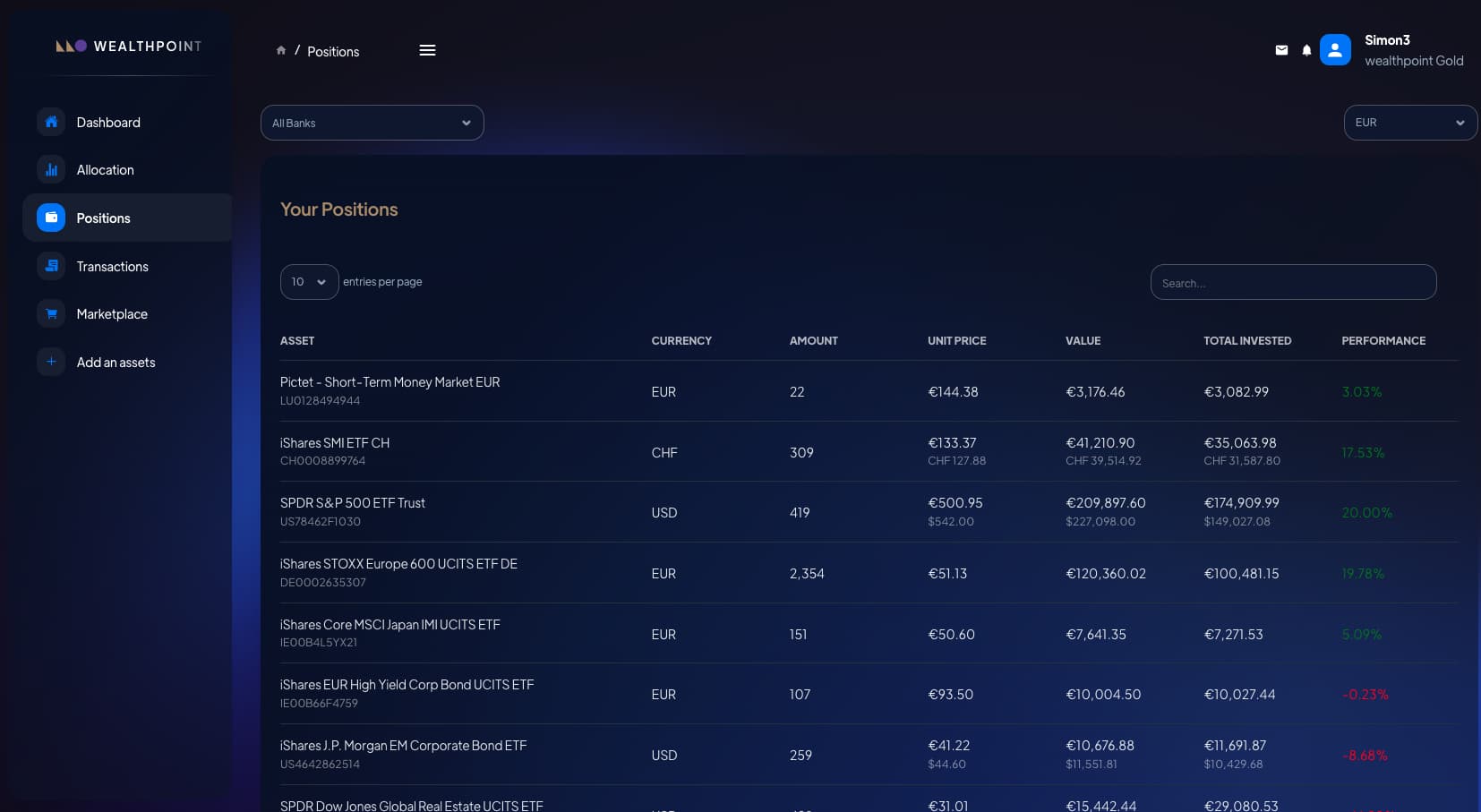Click the WealthPoint logo

click(129, 46)
